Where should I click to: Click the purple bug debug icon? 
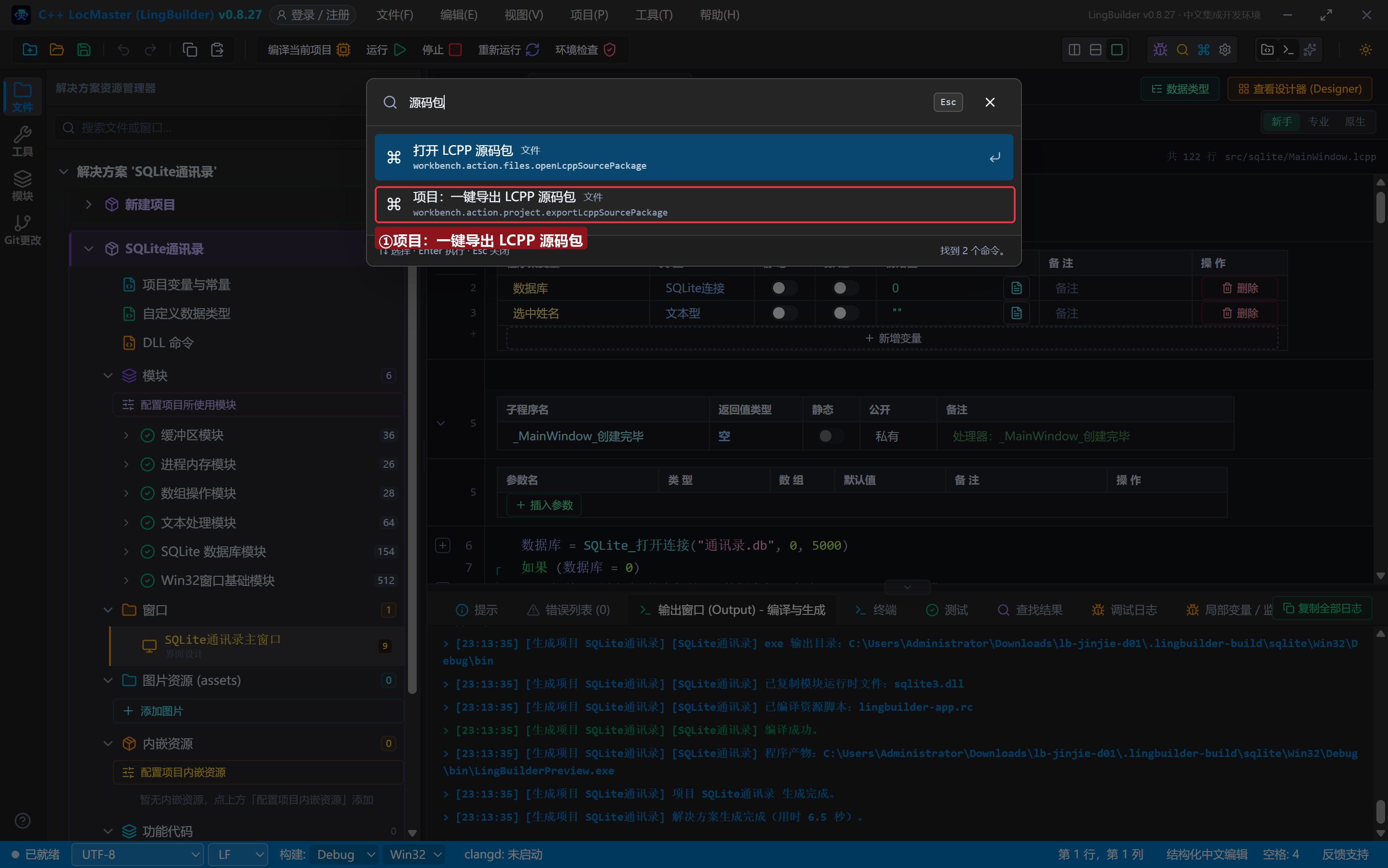(1160, 50)
